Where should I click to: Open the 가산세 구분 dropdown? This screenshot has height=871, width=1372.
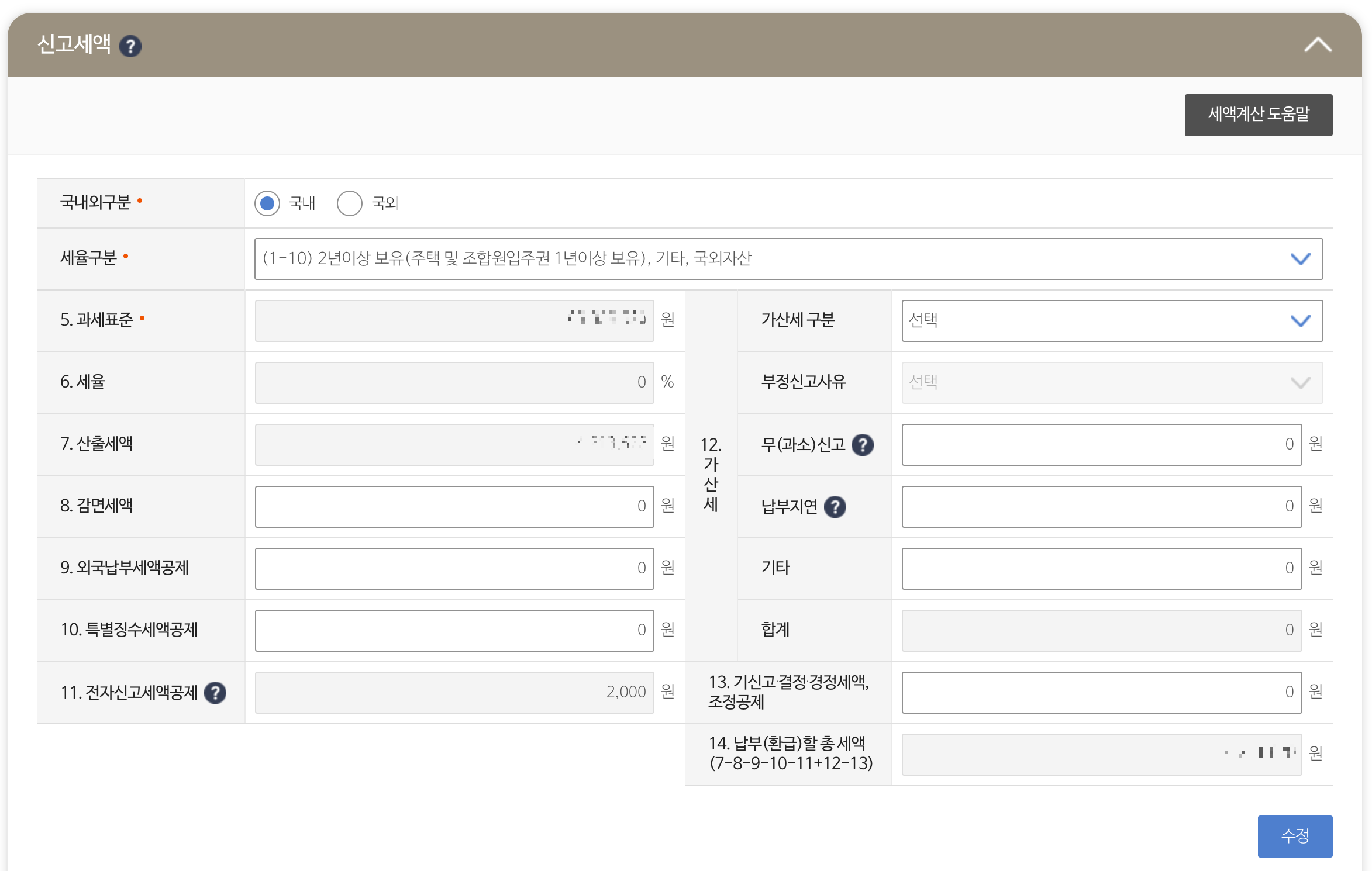[x=1112, y=321]
